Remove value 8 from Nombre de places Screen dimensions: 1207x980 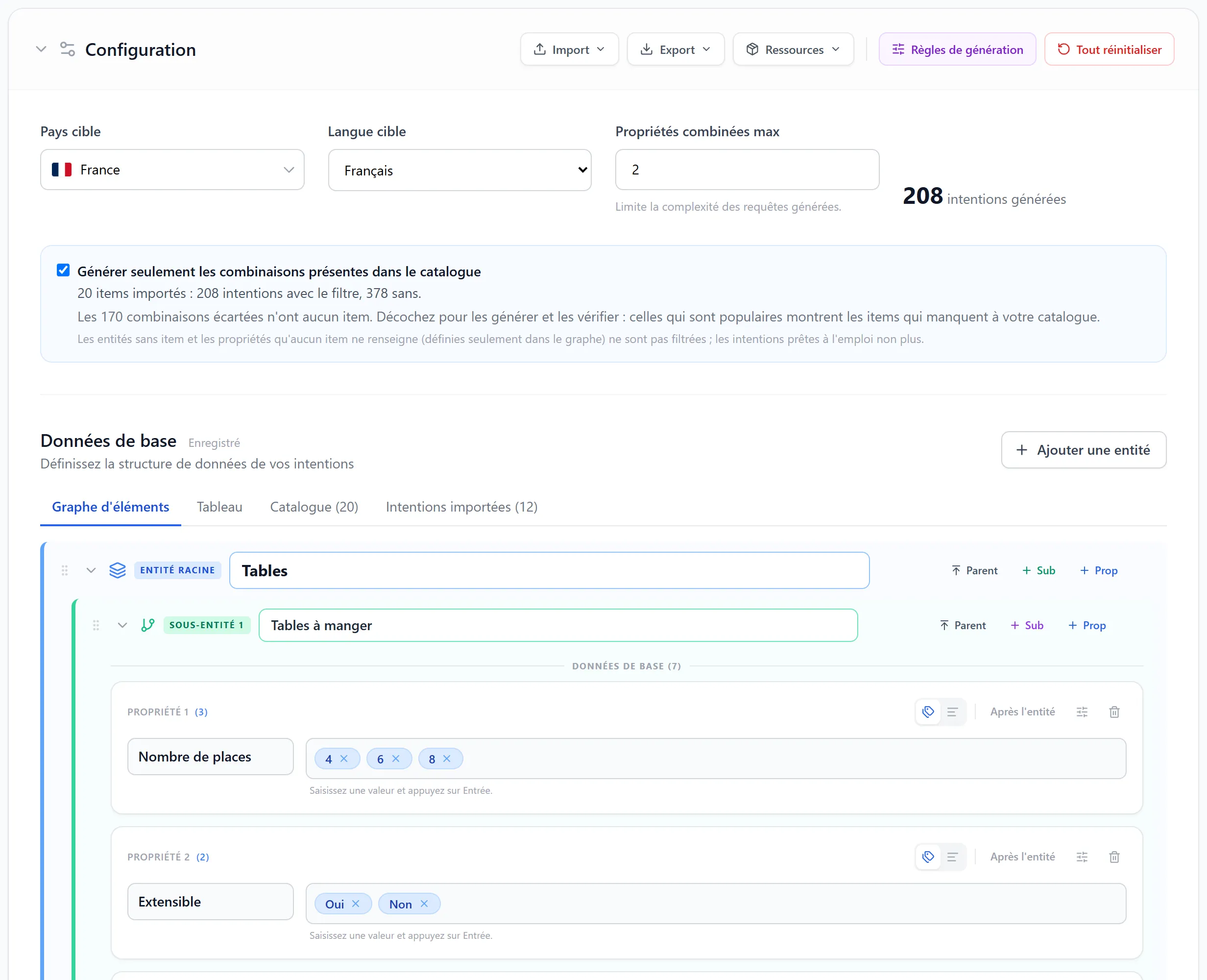tap(446, 759)
